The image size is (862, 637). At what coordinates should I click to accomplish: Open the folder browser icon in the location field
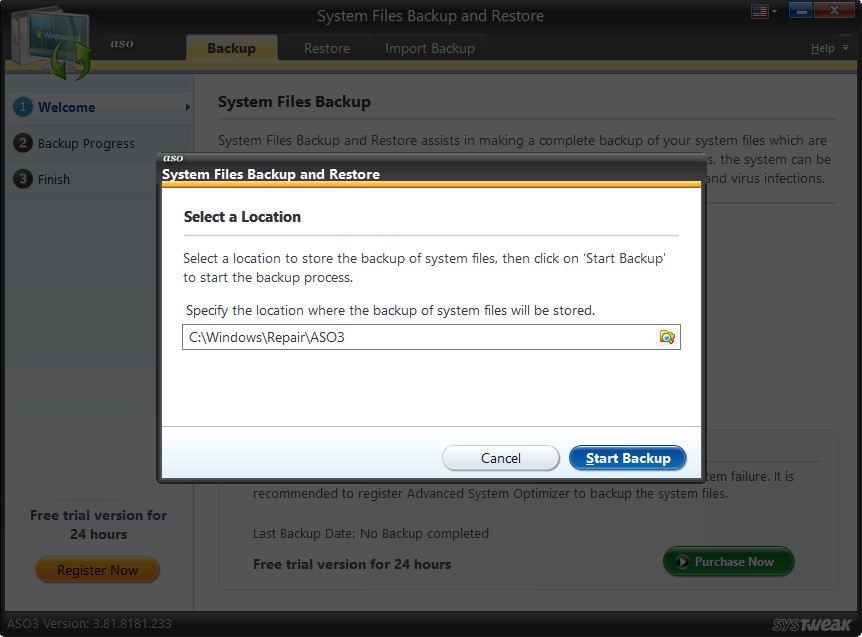(x=667, y=337)
